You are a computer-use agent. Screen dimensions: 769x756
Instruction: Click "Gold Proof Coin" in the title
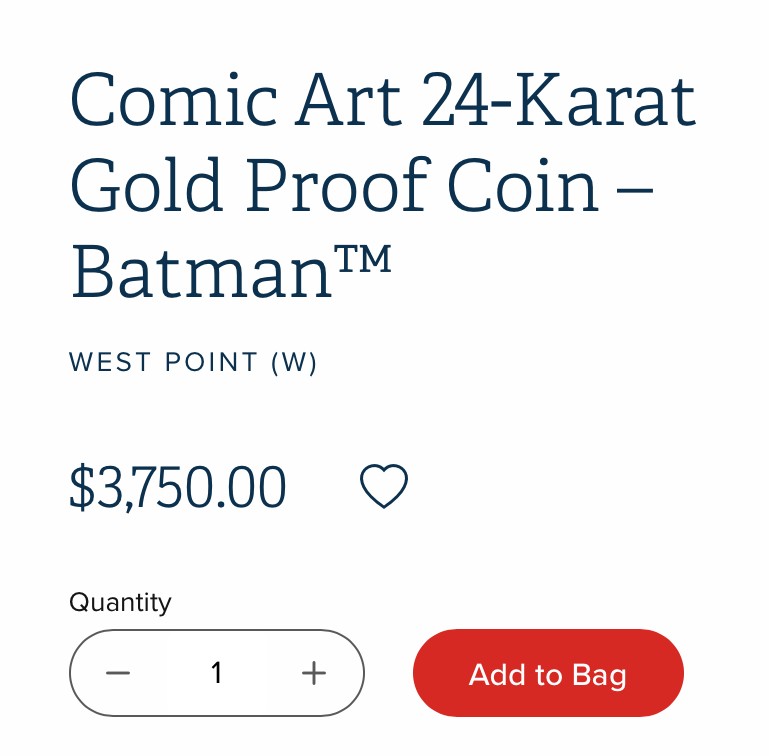(334, 186)
